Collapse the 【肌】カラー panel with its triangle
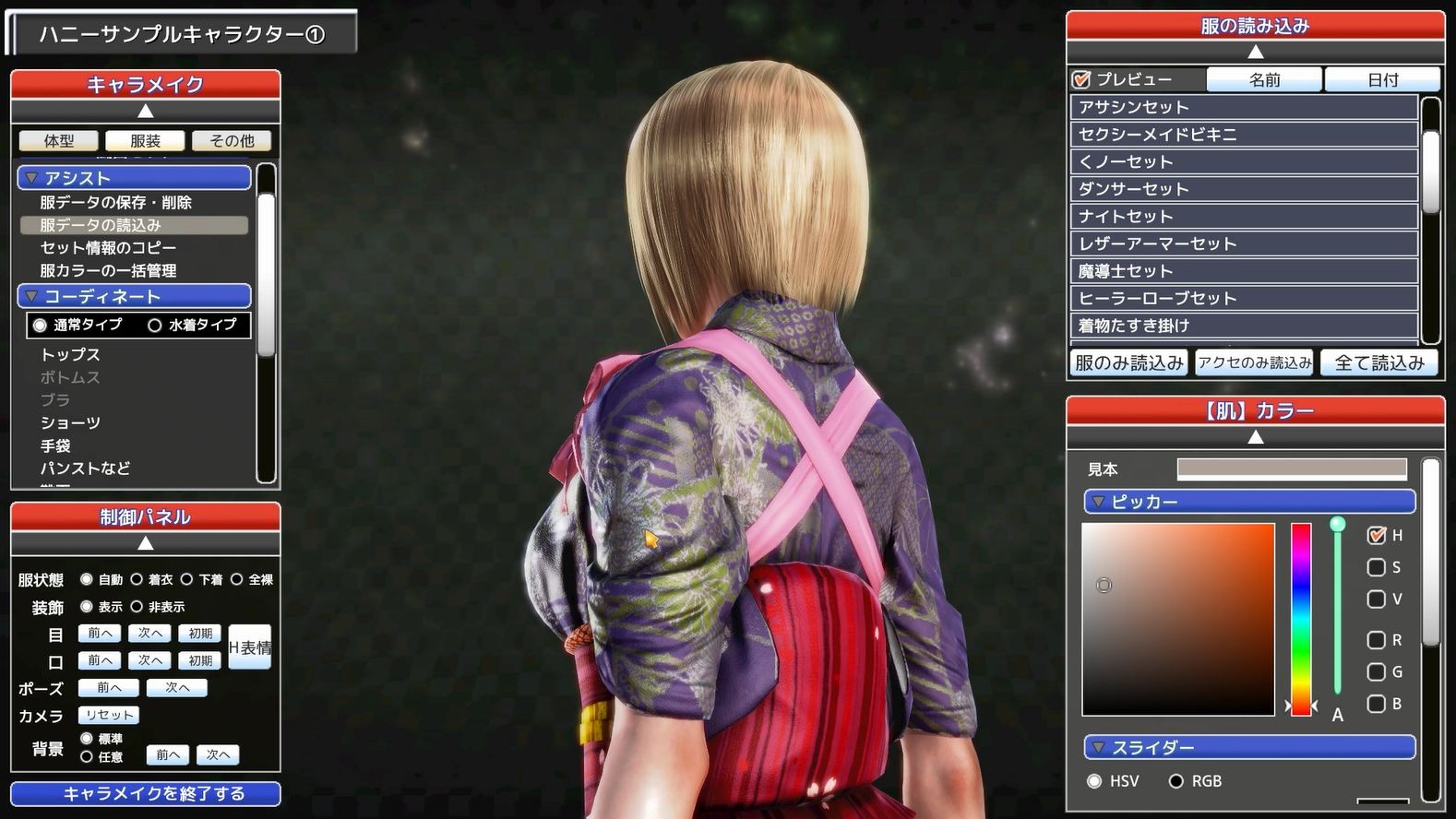 pos(1255,437)
